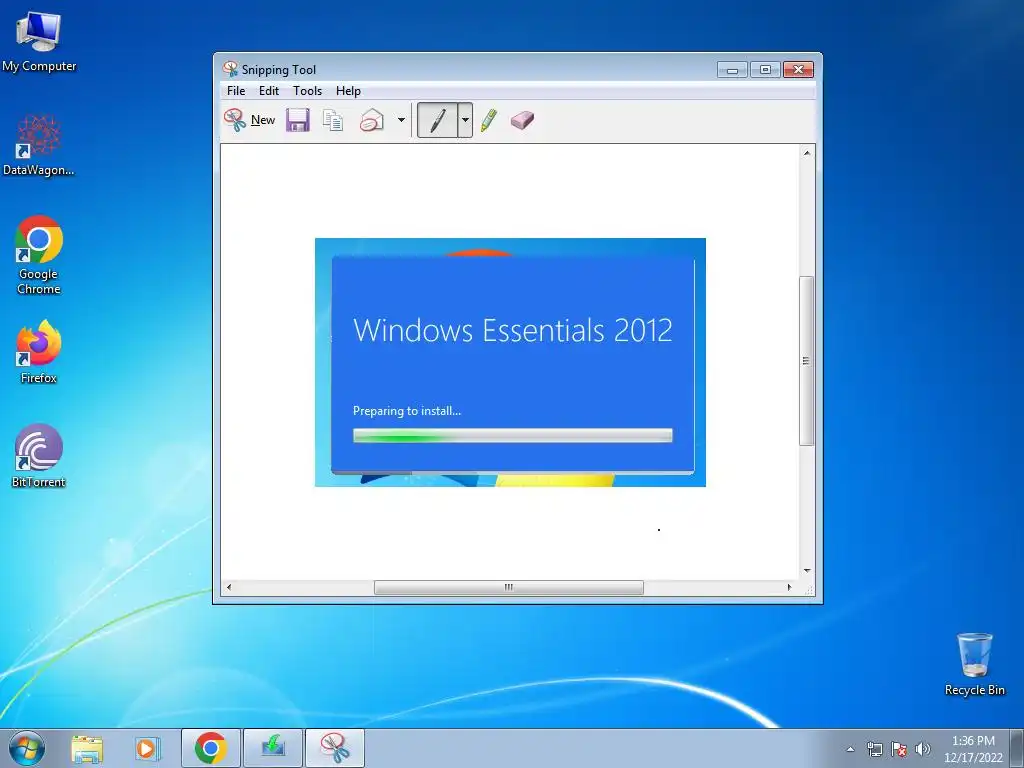Open the Tools menu
Screen dimensions: 1024x768
307,91
